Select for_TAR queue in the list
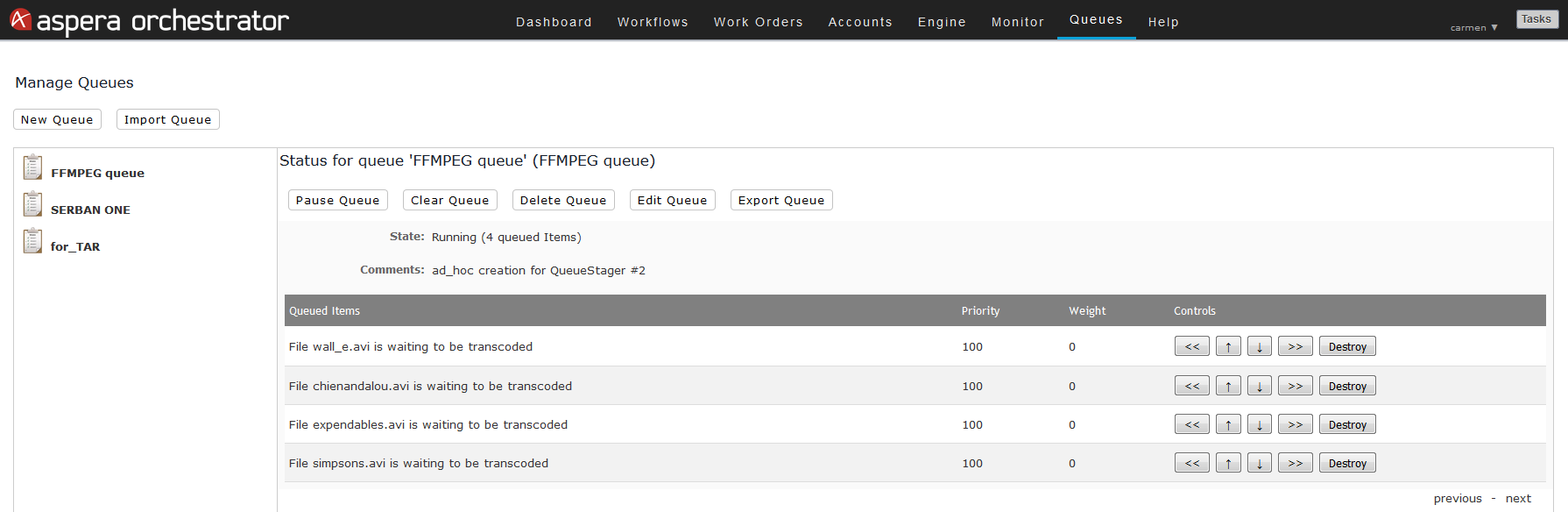The width and height of the screenshot is (1568, 512). pyautogui.click(x=75, y=246)
